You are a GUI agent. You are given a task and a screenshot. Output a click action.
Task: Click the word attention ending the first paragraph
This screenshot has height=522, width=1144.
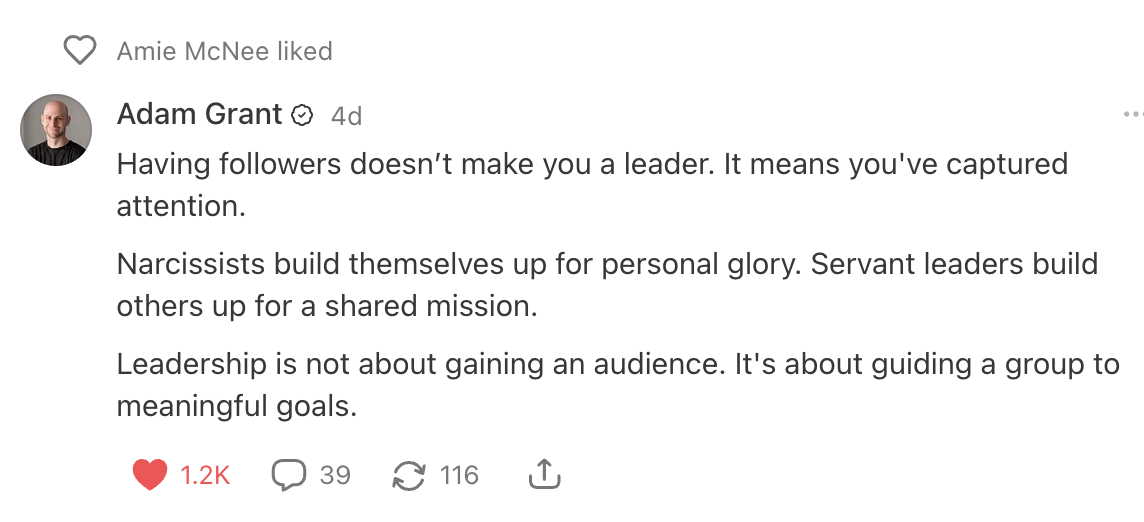pos(180,206)
